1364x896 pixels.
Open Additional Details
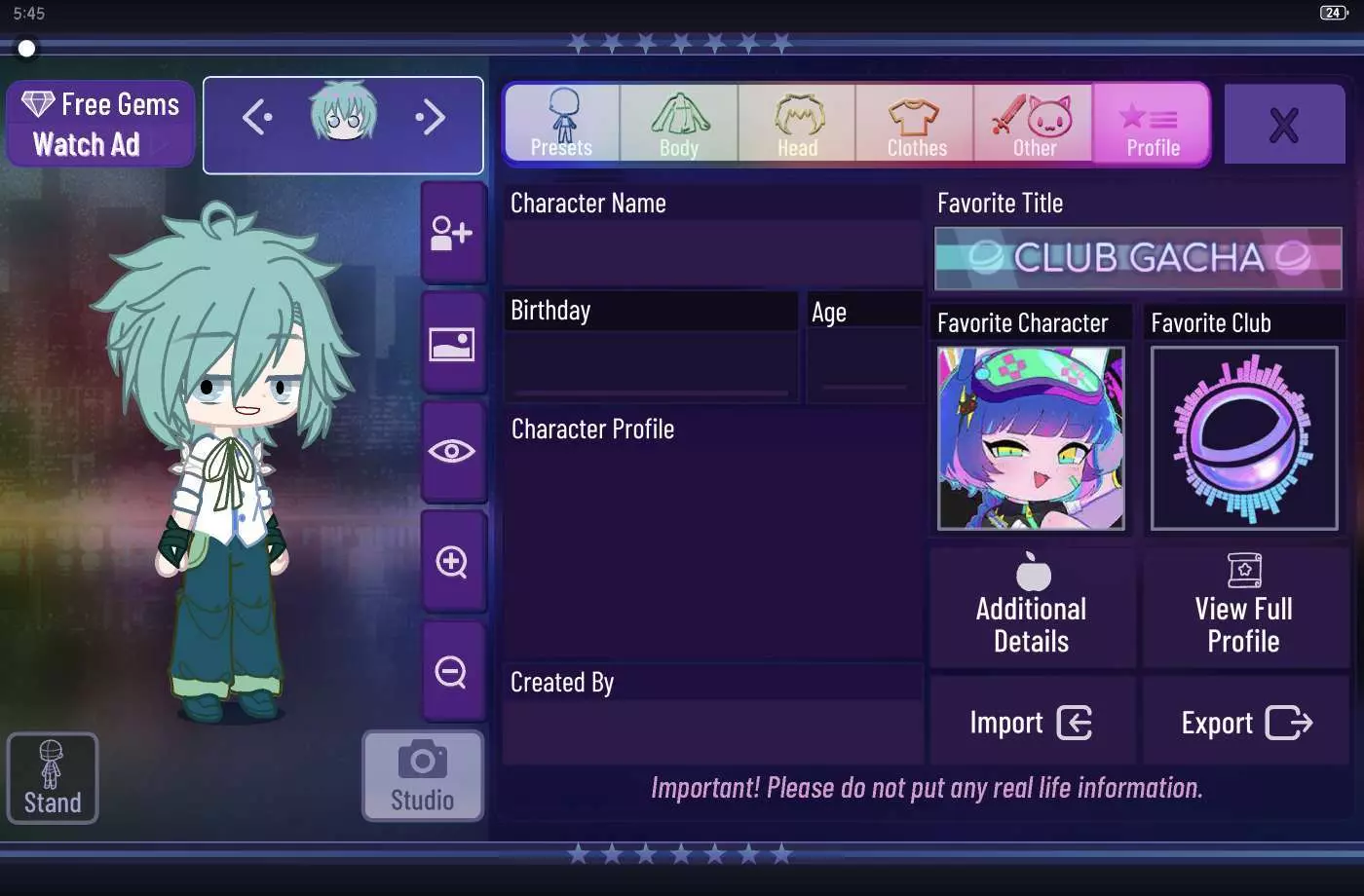[x=1033, y=608]
